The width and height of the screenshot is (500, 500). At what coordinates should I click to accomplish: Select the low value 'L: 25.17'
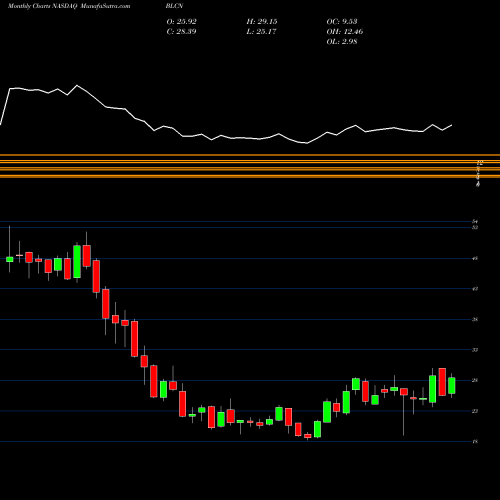261,32
